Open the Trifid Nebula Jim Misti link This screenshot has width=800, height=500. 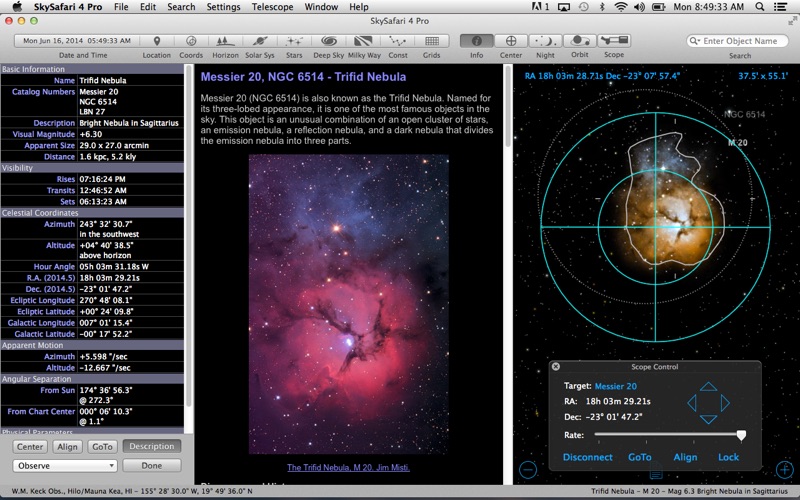pyautogui.click(x=348, y=467)
